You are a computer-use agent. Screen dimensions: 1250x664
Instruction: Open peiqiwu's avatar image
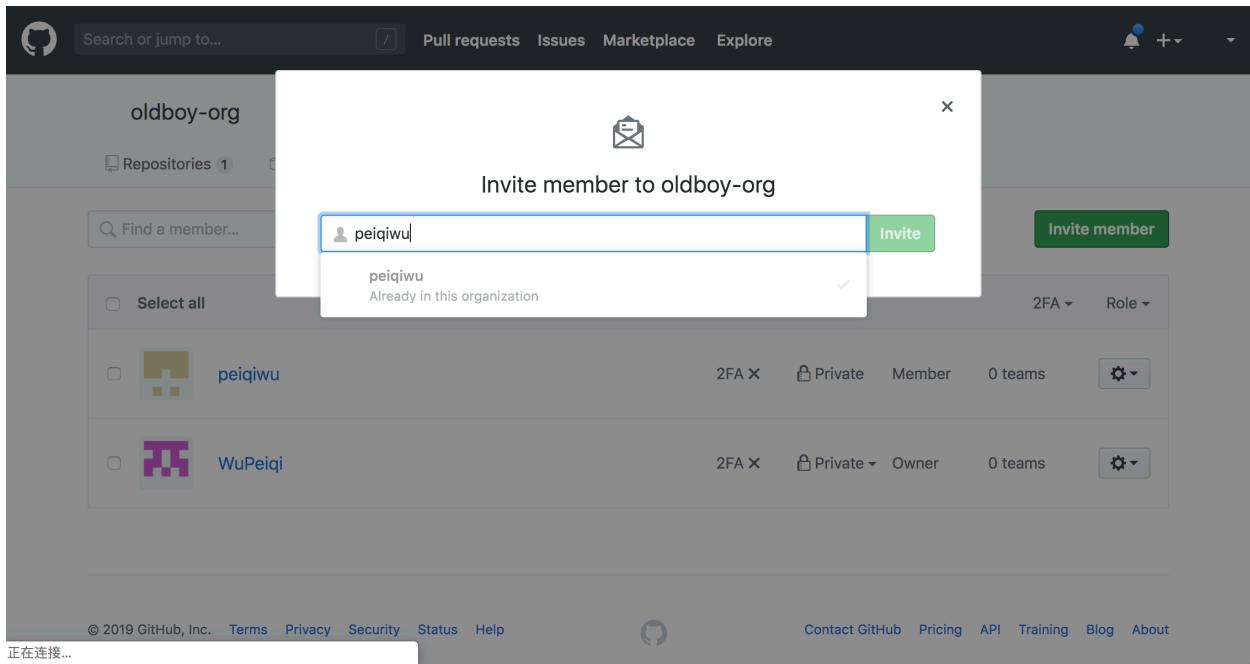coord(166,374)
